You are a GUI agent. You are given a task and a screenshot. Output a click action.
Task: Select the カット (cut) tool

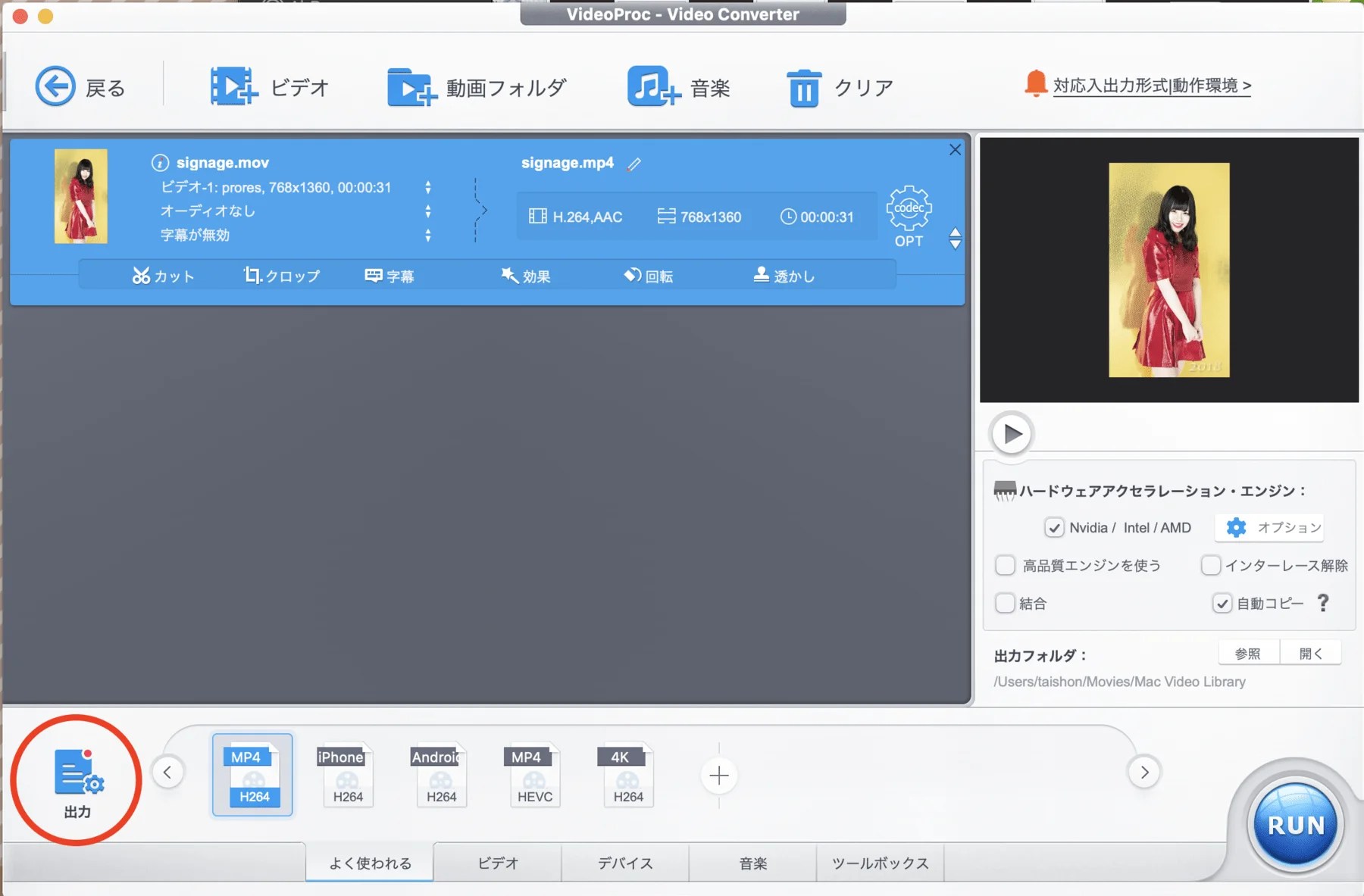click(x=163, y=275)
